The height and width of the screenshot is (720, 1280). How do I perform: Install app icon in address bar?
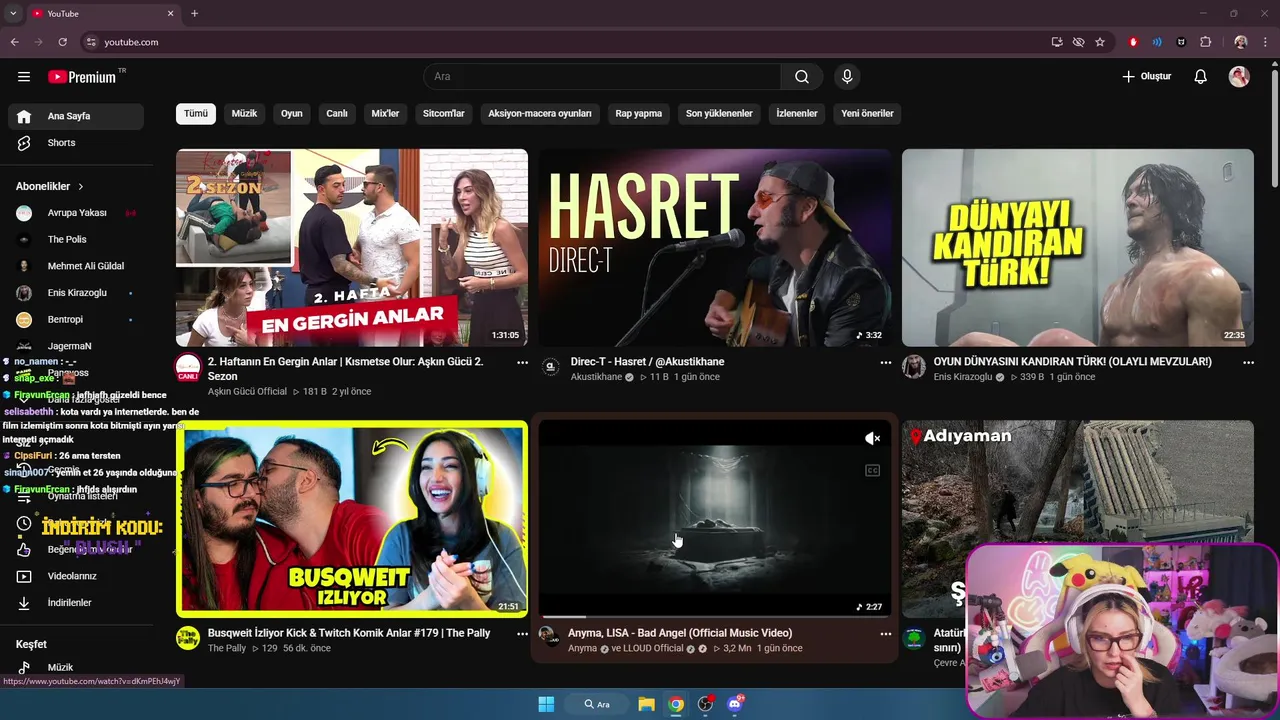pos(1057,42)
